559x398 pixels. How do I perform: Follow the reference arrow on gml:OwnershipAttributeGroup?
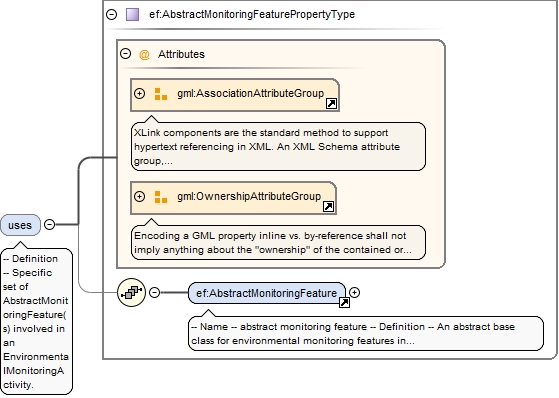point(328,206)
